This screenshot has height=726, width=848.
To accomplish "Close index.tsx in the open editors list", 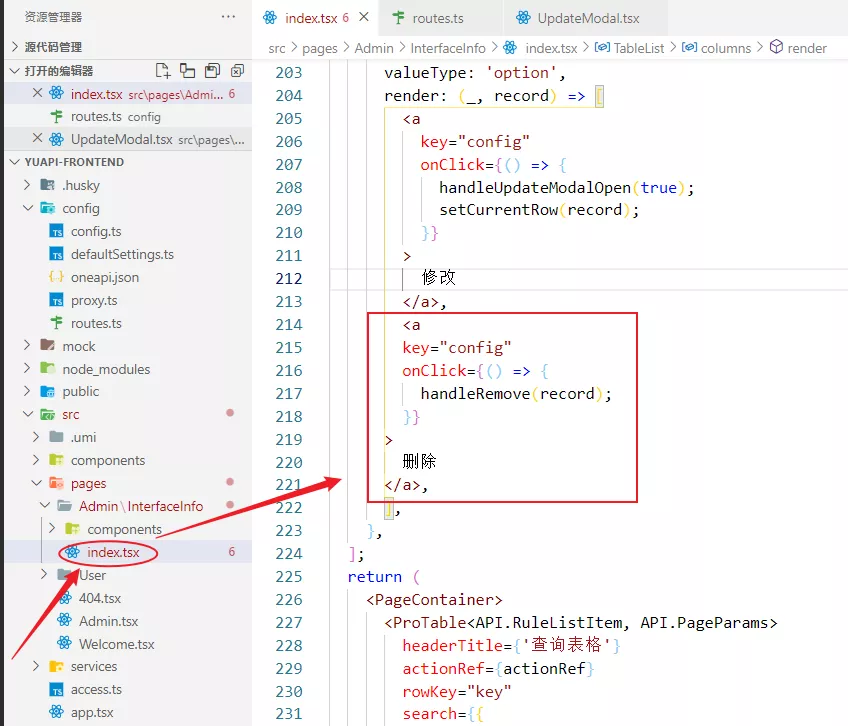I will click(37, 93).
